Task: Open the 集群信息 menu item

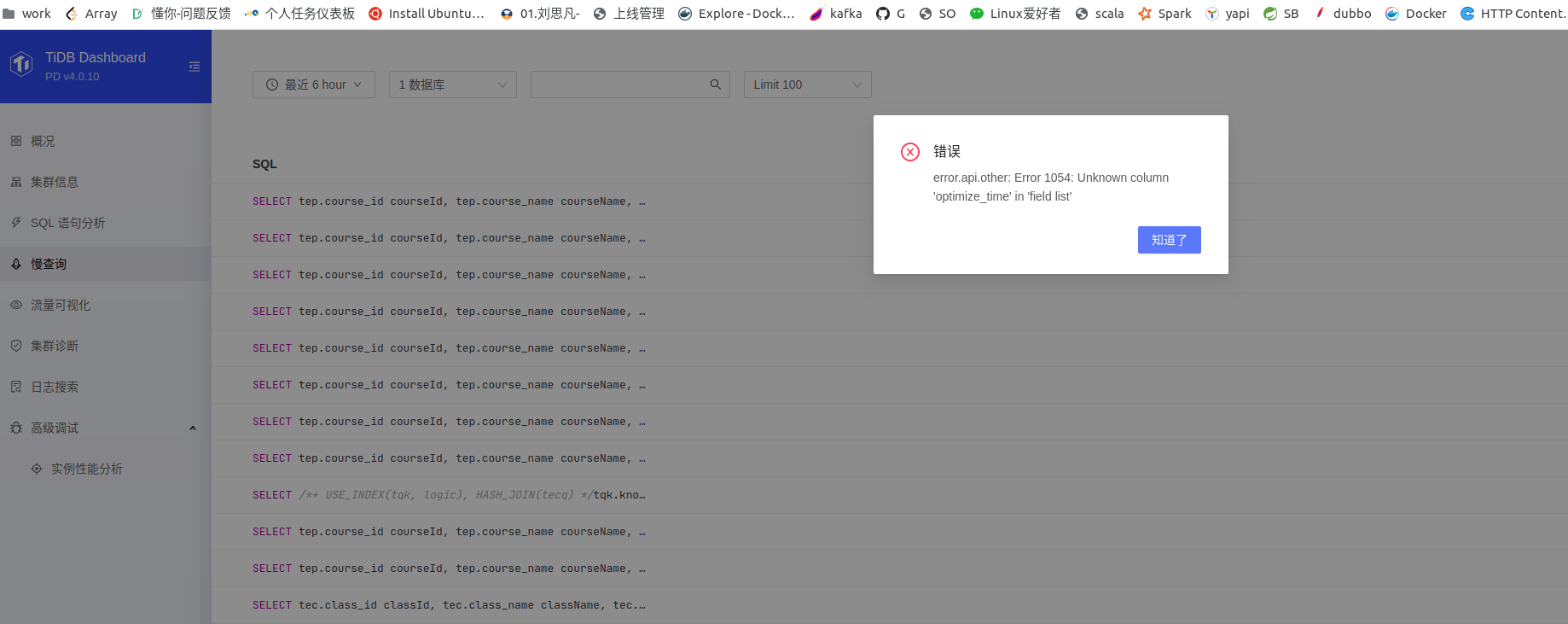Action: click(106, 182)
